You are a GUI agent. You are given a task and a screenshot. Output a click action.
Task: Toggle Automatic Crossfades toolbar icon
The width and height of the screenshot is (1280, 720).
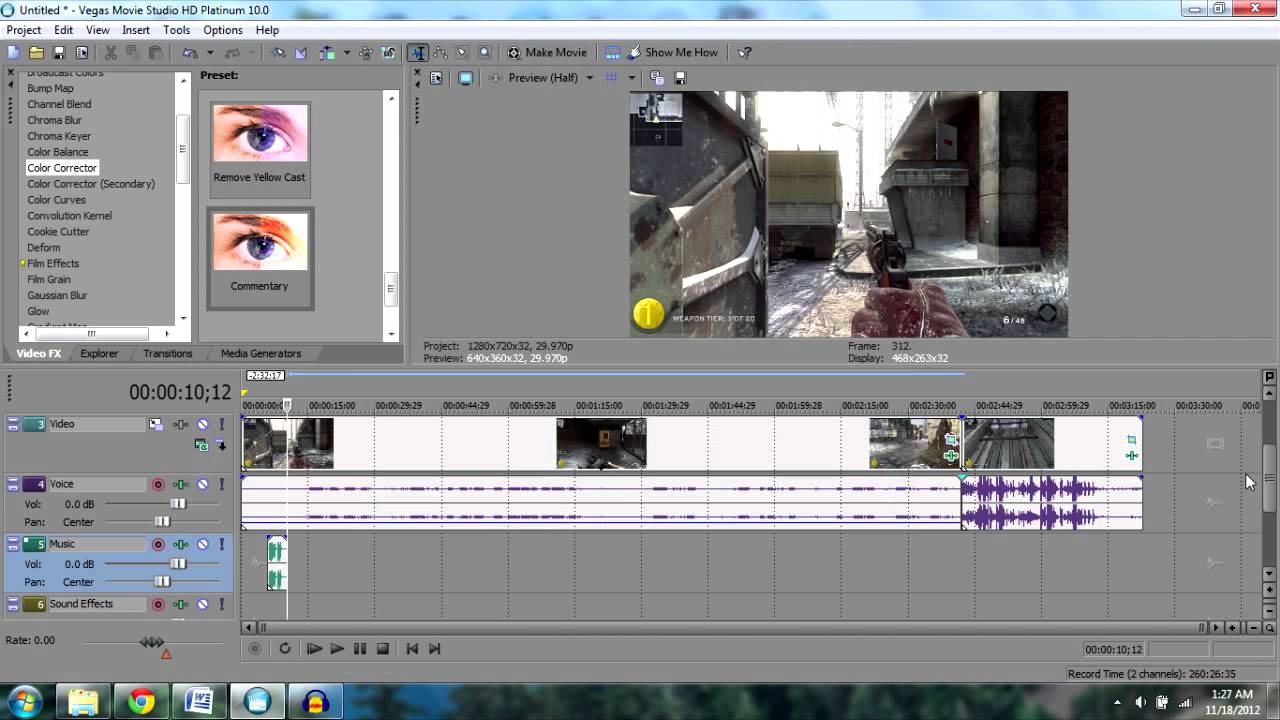point(301,53)
